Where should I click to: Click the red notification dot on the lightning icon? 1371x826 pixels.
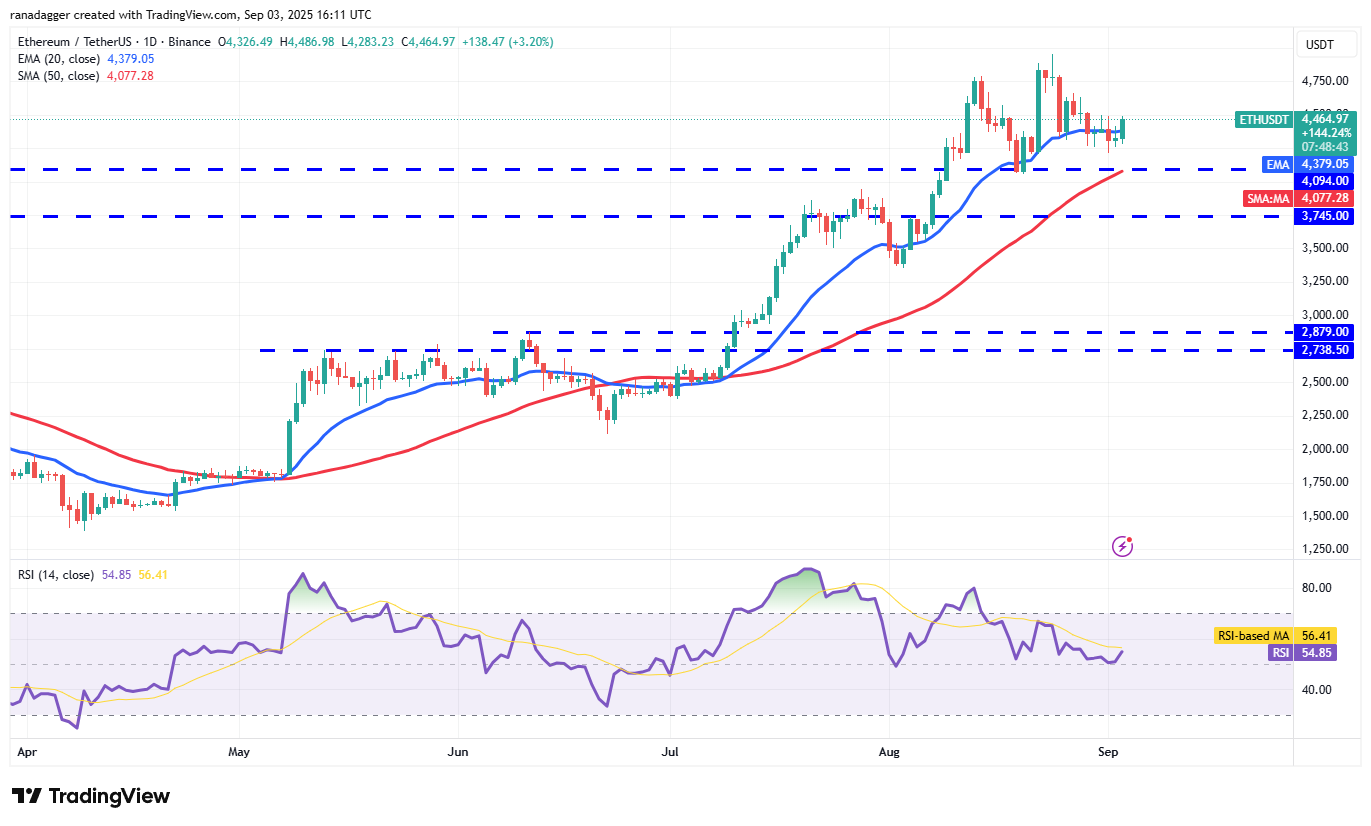pyautogui.click(x=1130, y=540)
